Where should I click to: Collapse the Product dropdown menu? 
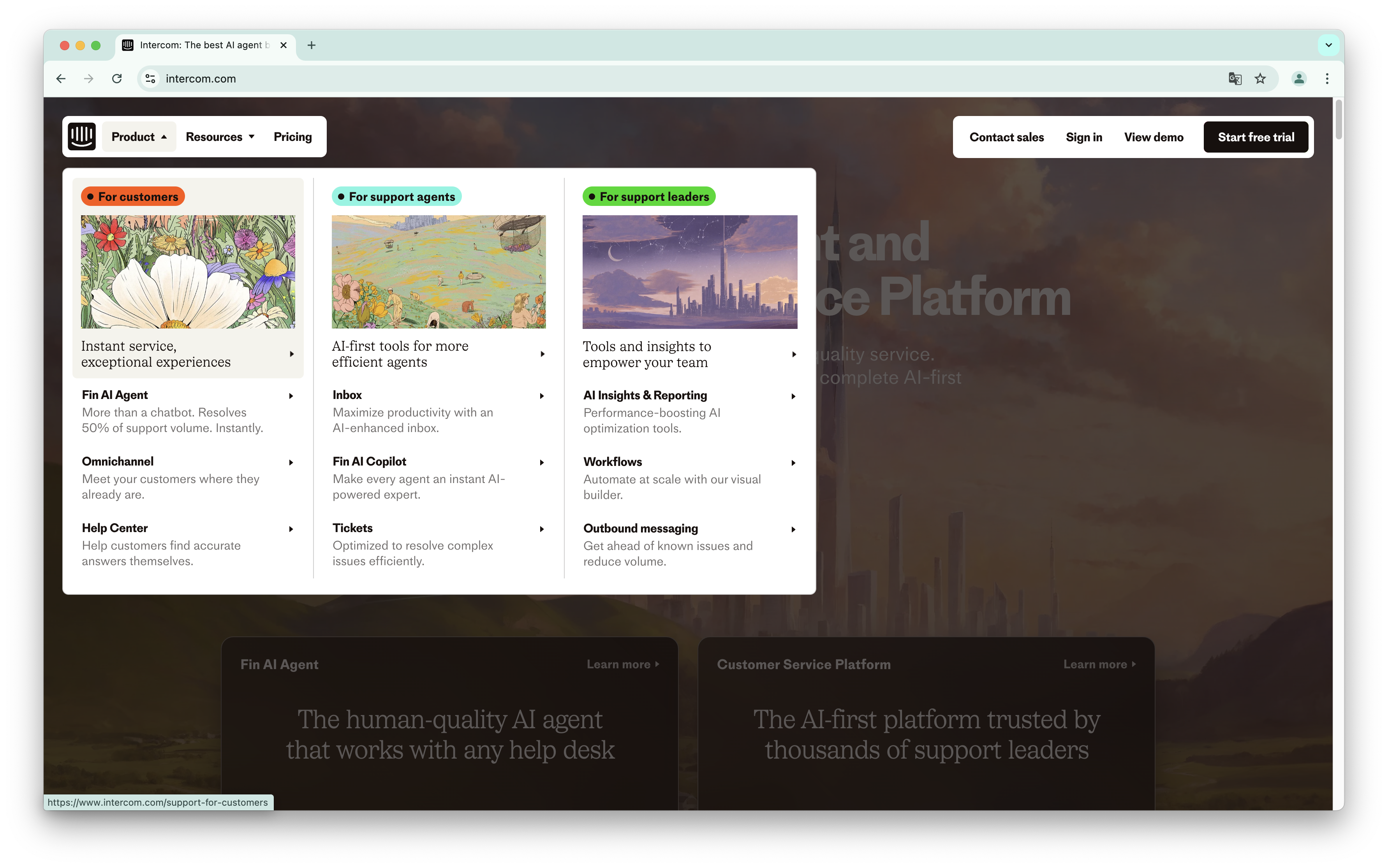[x=139, y=137]
